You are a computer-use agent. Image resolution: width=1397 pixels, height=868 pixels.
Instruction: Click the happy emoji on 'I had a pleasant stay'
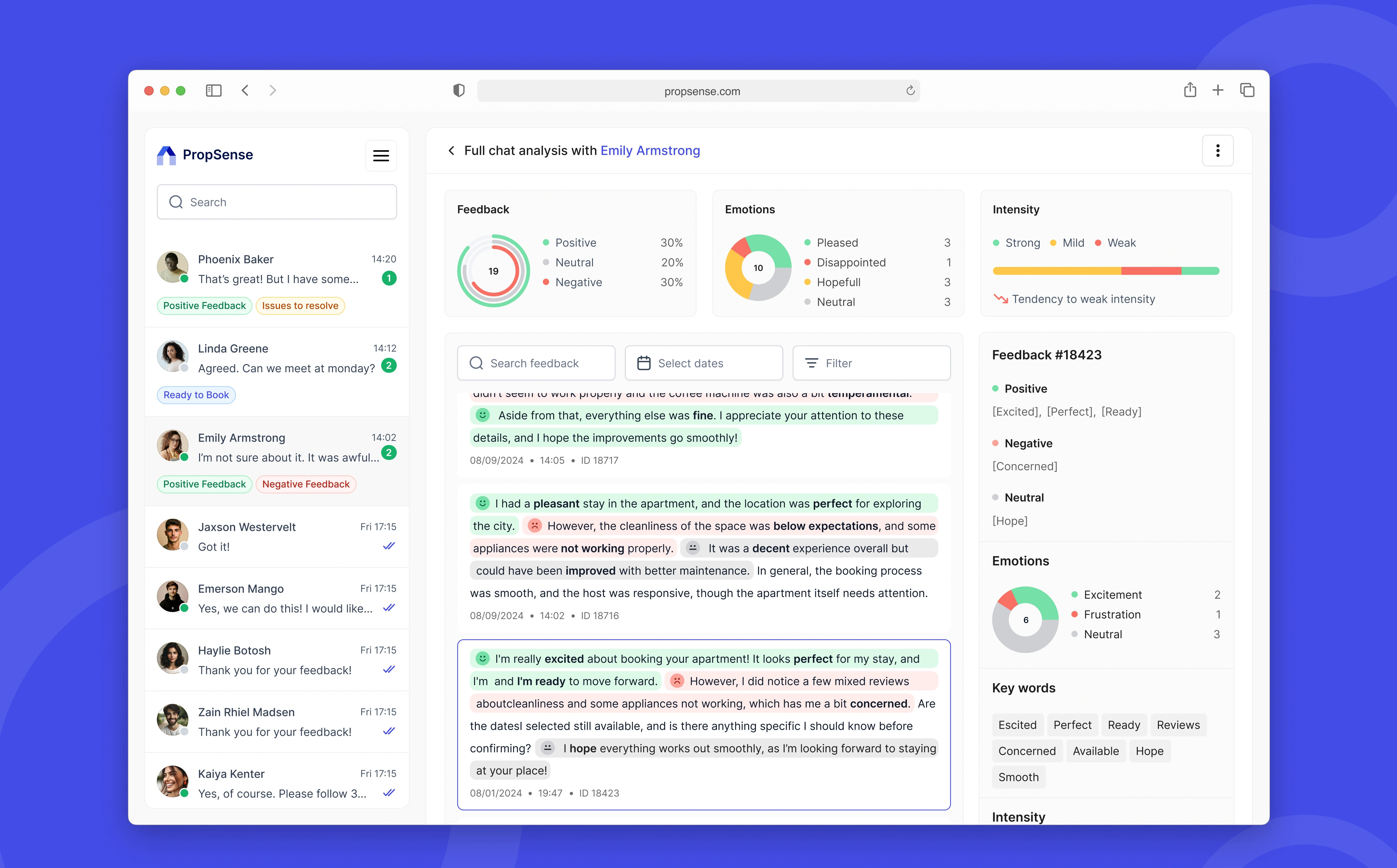tap(483, 504)
